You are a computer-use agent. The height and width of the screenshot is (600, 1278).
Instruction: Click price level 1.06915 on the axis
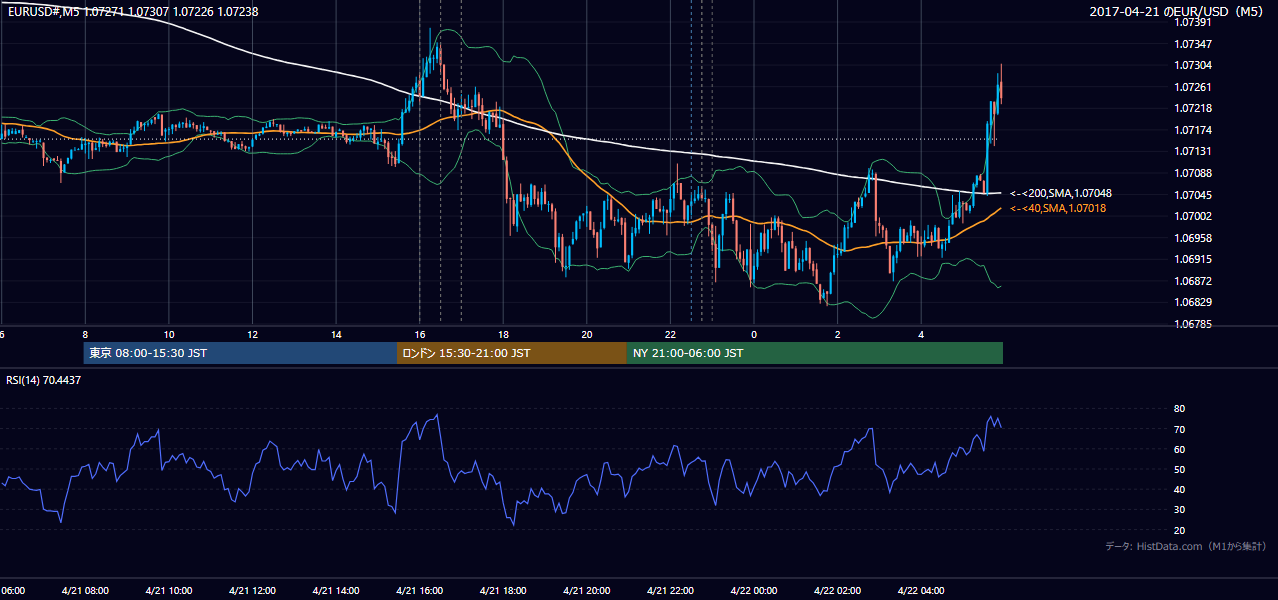point(1194,259)
